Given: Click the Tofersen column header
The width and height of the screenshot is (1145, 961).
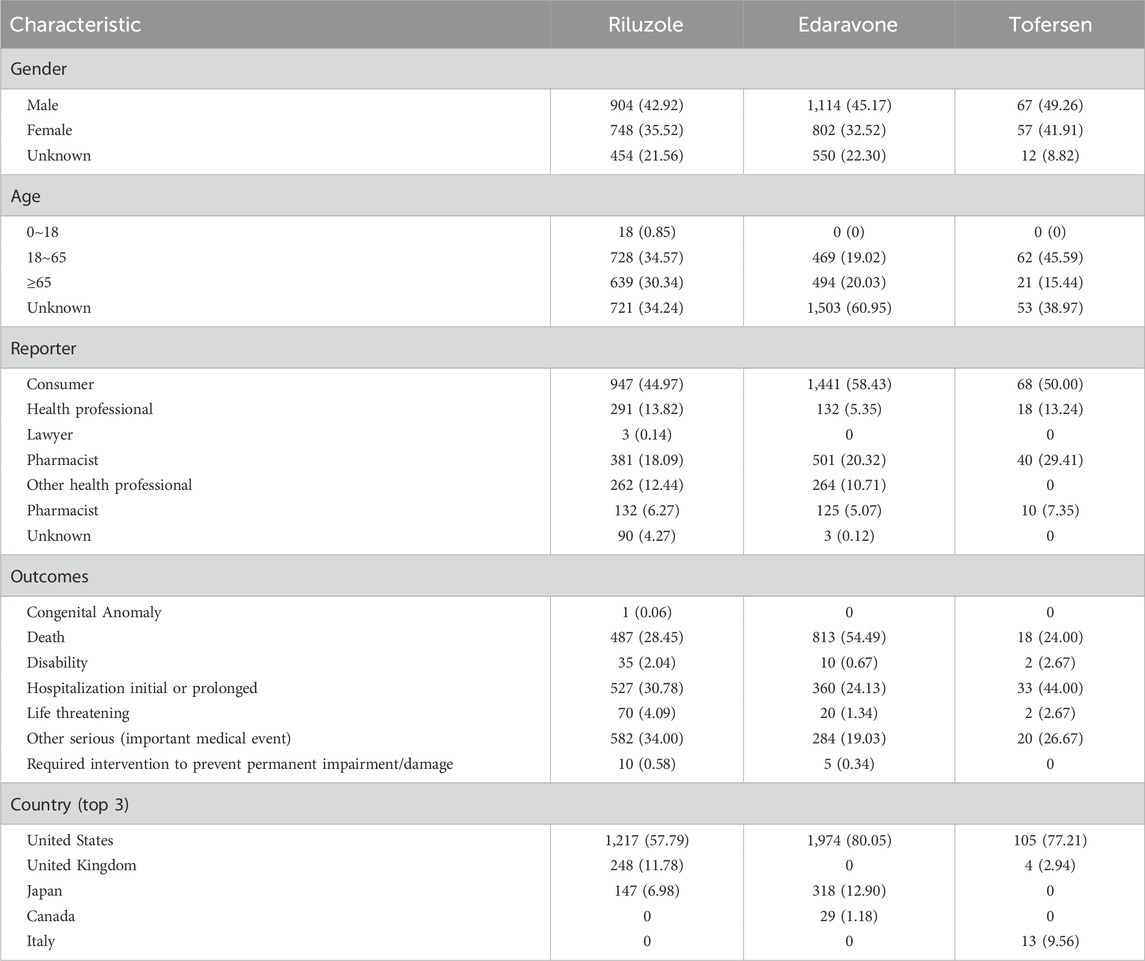Looking at the screenshot, I should tap(1049, 24).
